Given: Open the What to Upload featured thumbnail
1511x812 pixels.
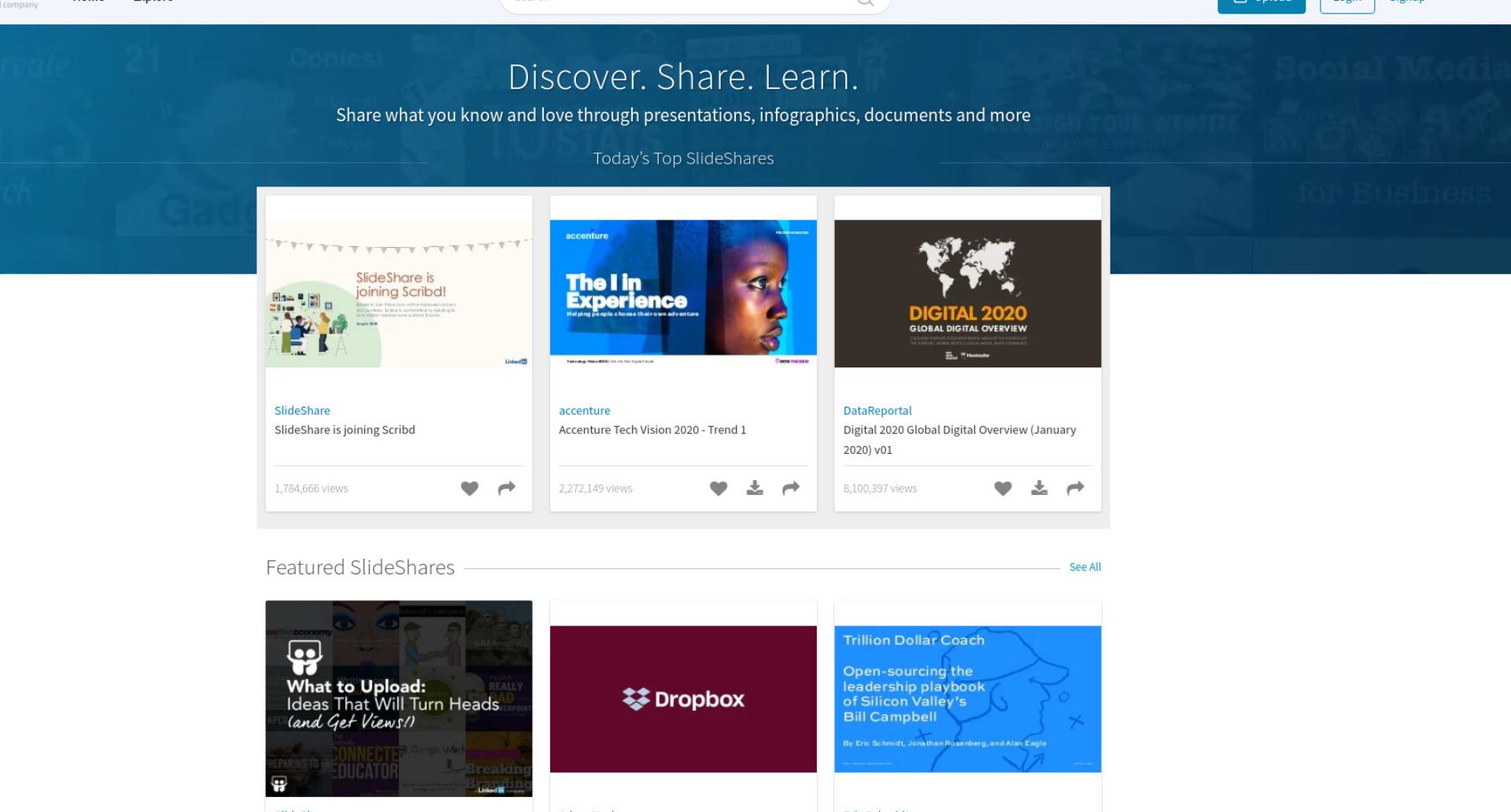Looking at the screenshot, I should point(399,699).
